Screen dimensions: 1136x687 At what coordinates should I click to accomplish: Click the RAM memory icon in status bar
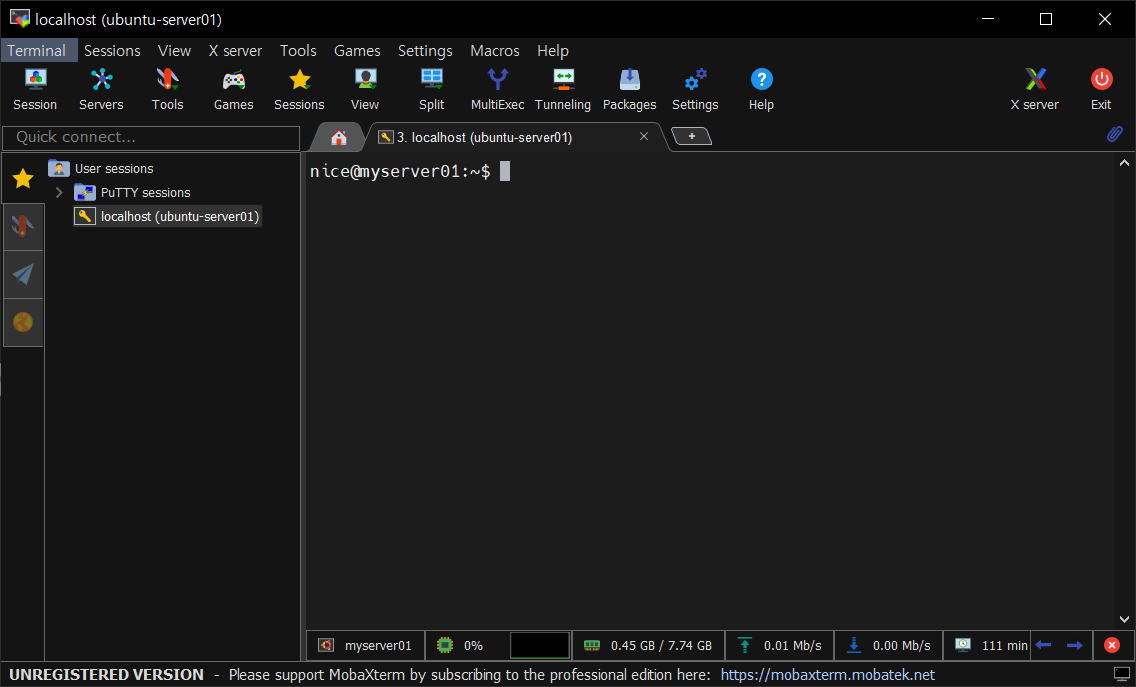[x=592, y=645]
